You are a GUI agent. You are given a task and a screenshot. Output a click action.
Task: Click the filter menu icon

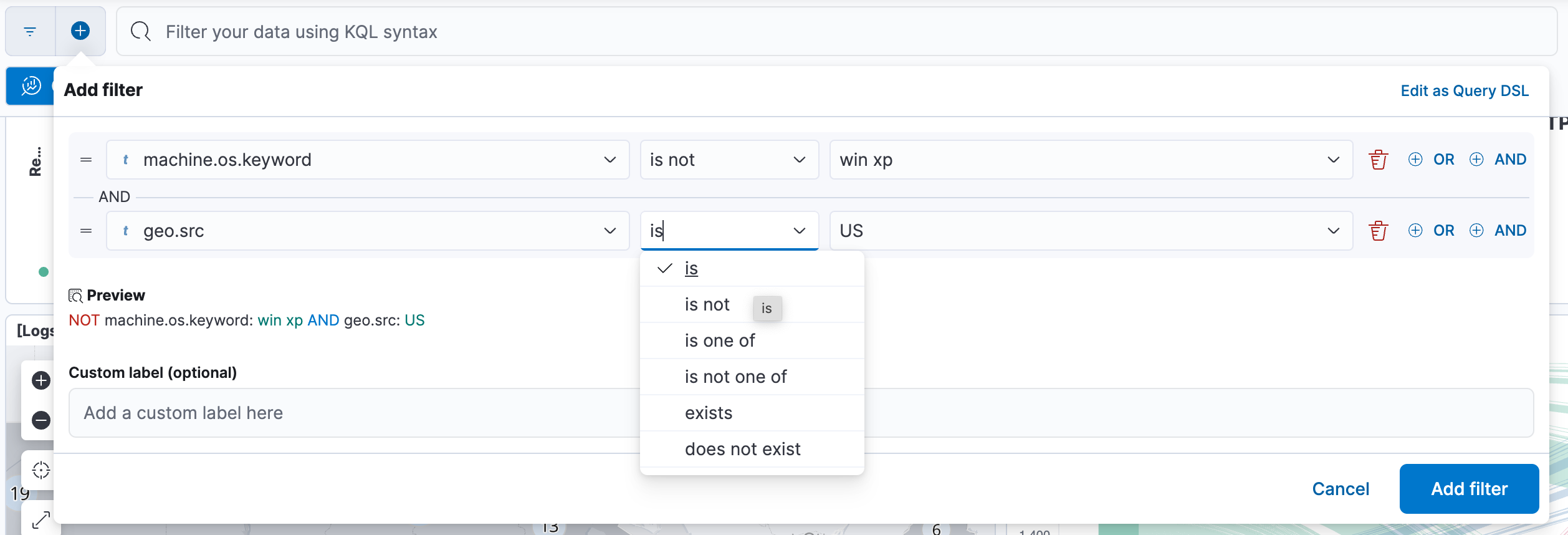pos(30,31)
